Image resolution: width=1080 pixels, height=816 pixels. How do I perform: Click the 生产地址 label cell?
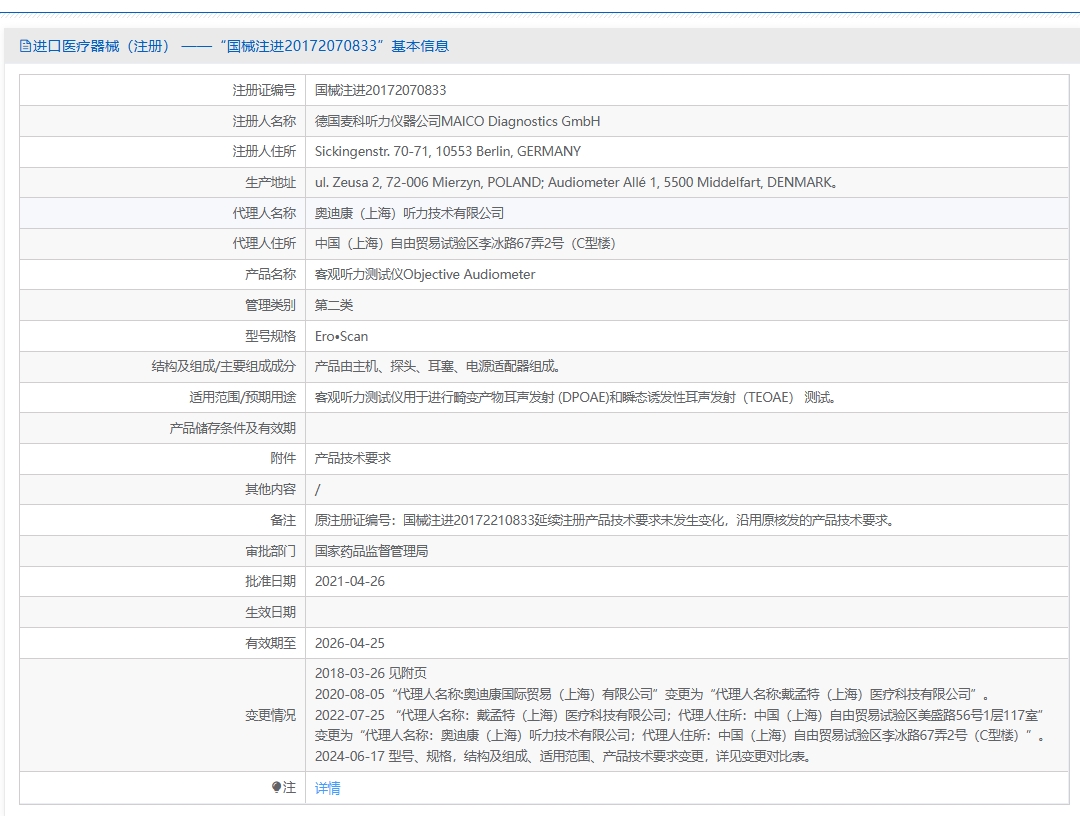[163, 182]
